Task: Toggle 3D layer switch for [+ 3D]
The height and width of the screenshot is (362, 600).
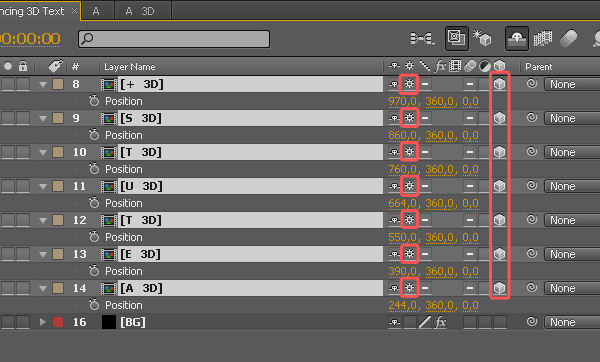Action: click(499, 84)
